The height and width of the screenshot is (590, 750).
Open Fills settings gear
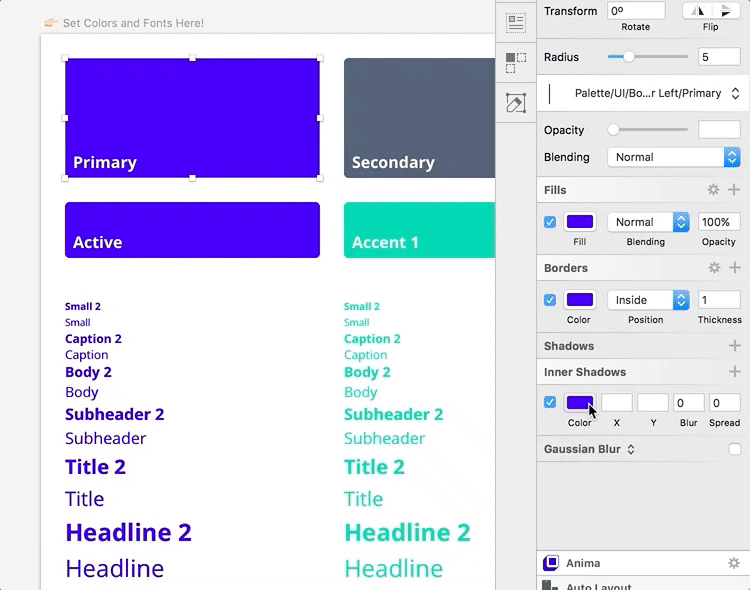pyautogui.click(x=713, y=190)
